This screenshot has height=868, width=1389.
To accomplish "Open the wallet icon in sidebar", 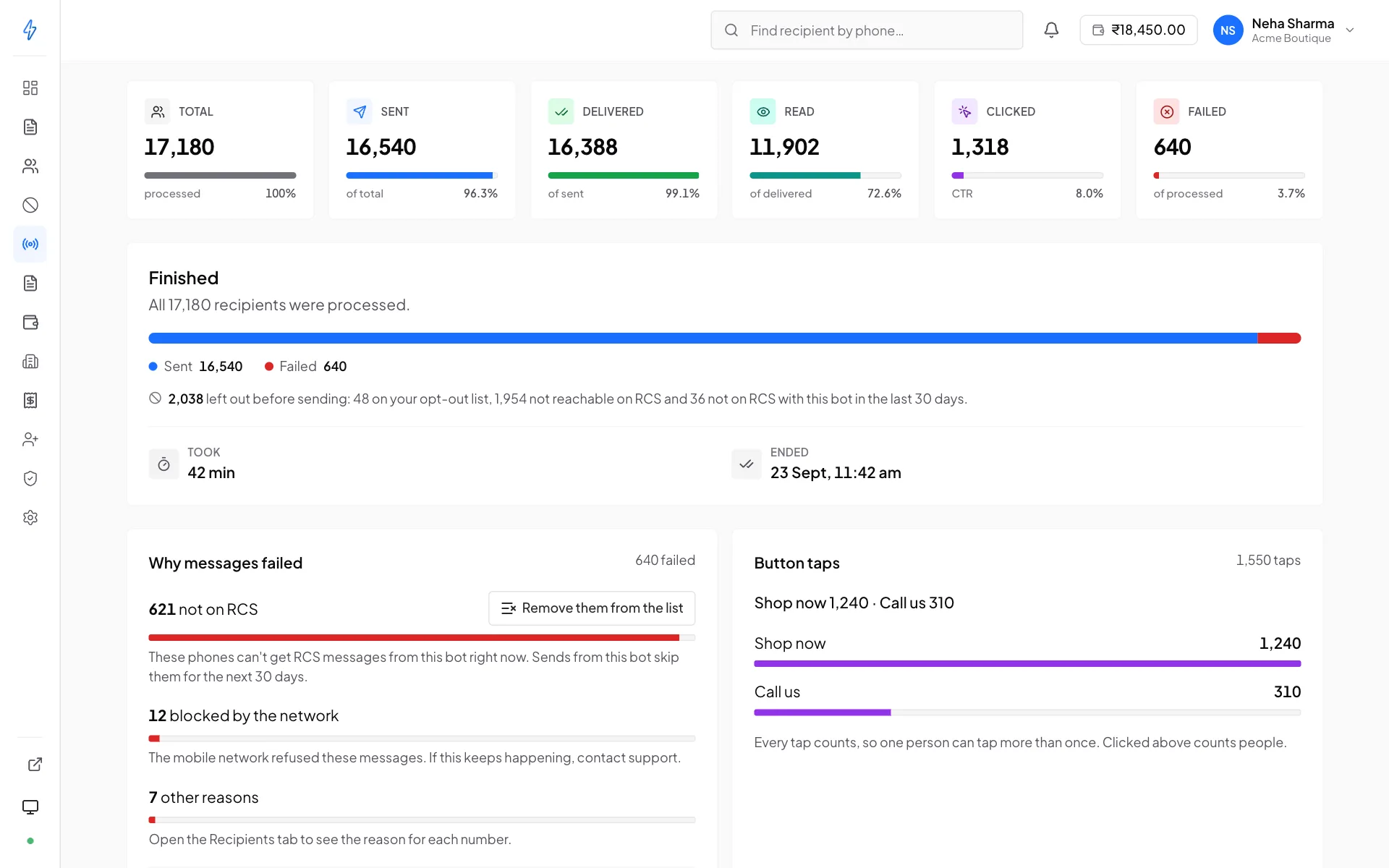I will tap(30, 323).
